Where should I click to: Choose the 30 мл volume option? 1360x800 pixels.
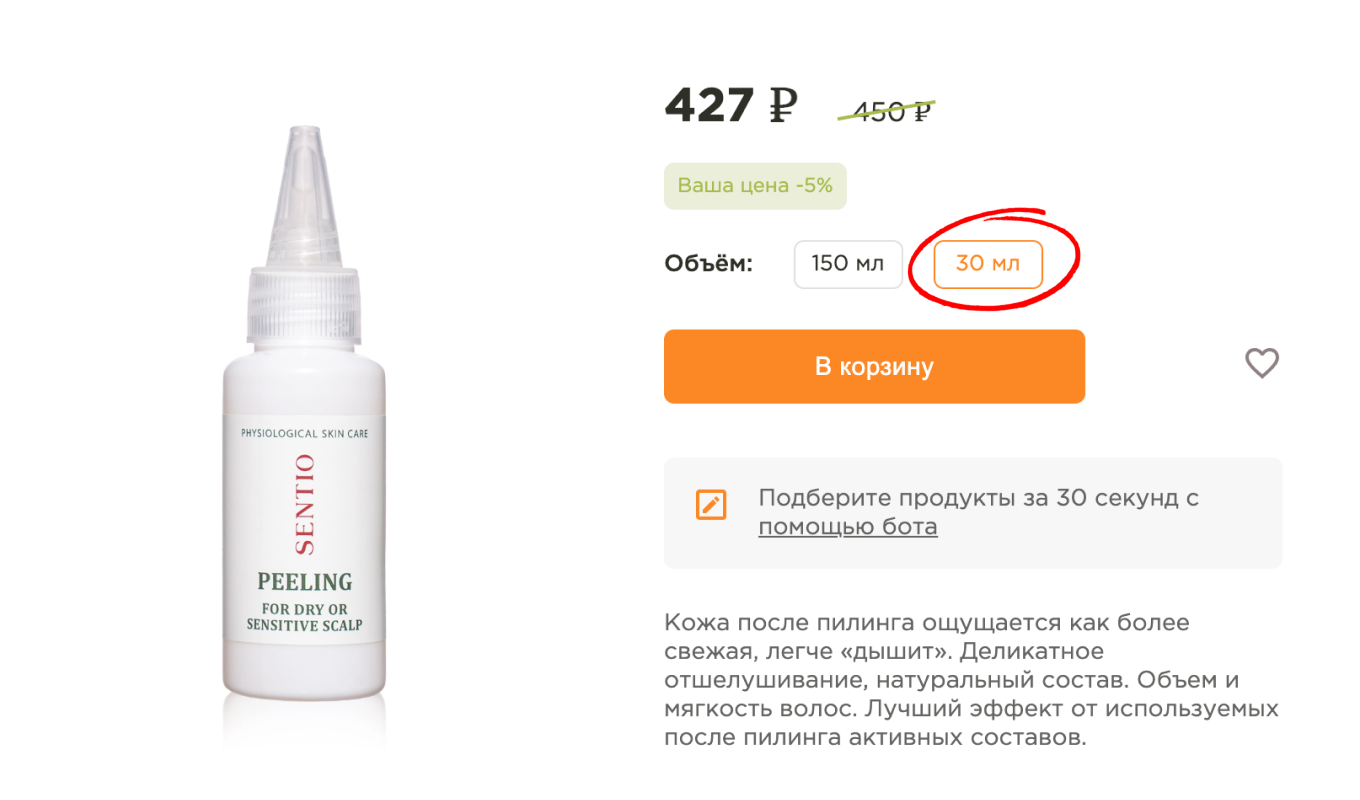(988, 264)
